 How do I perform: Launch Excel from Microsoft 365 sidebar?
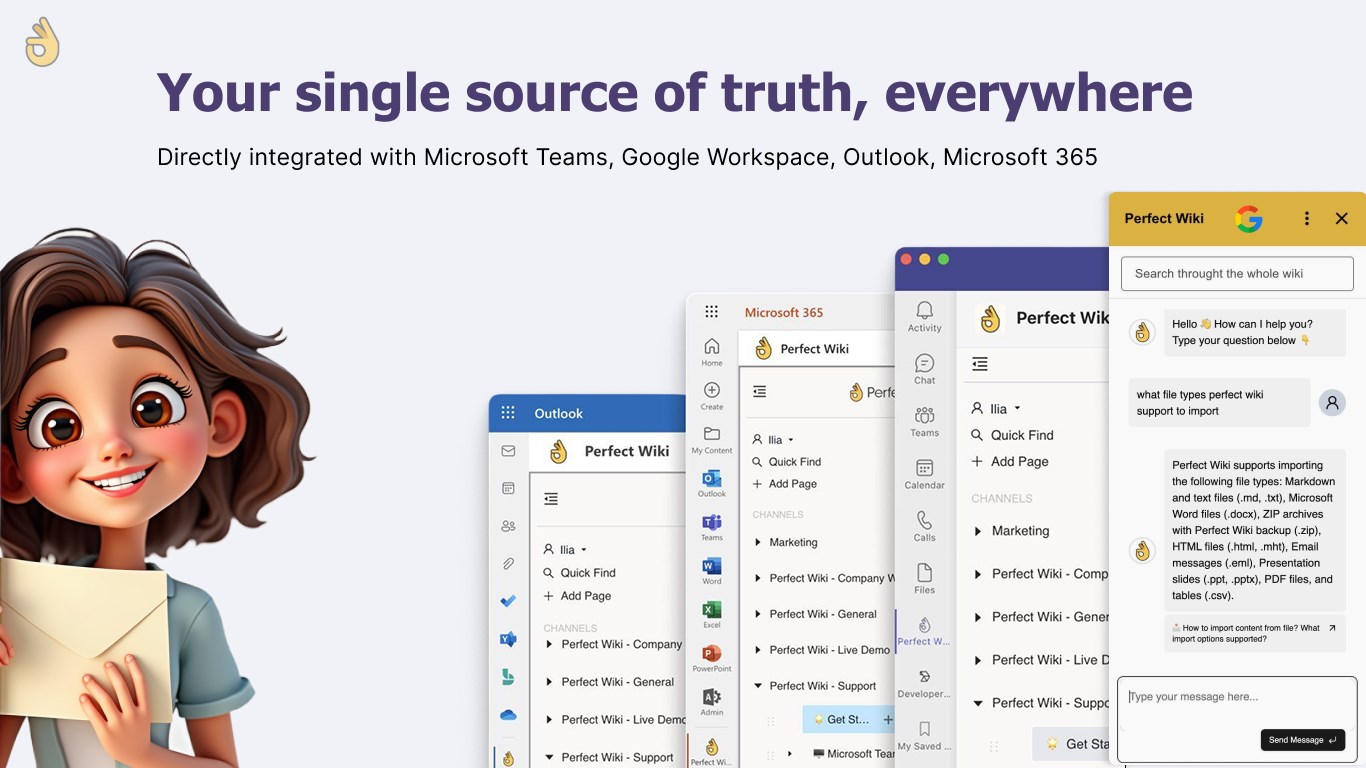(x=712, y=613)
